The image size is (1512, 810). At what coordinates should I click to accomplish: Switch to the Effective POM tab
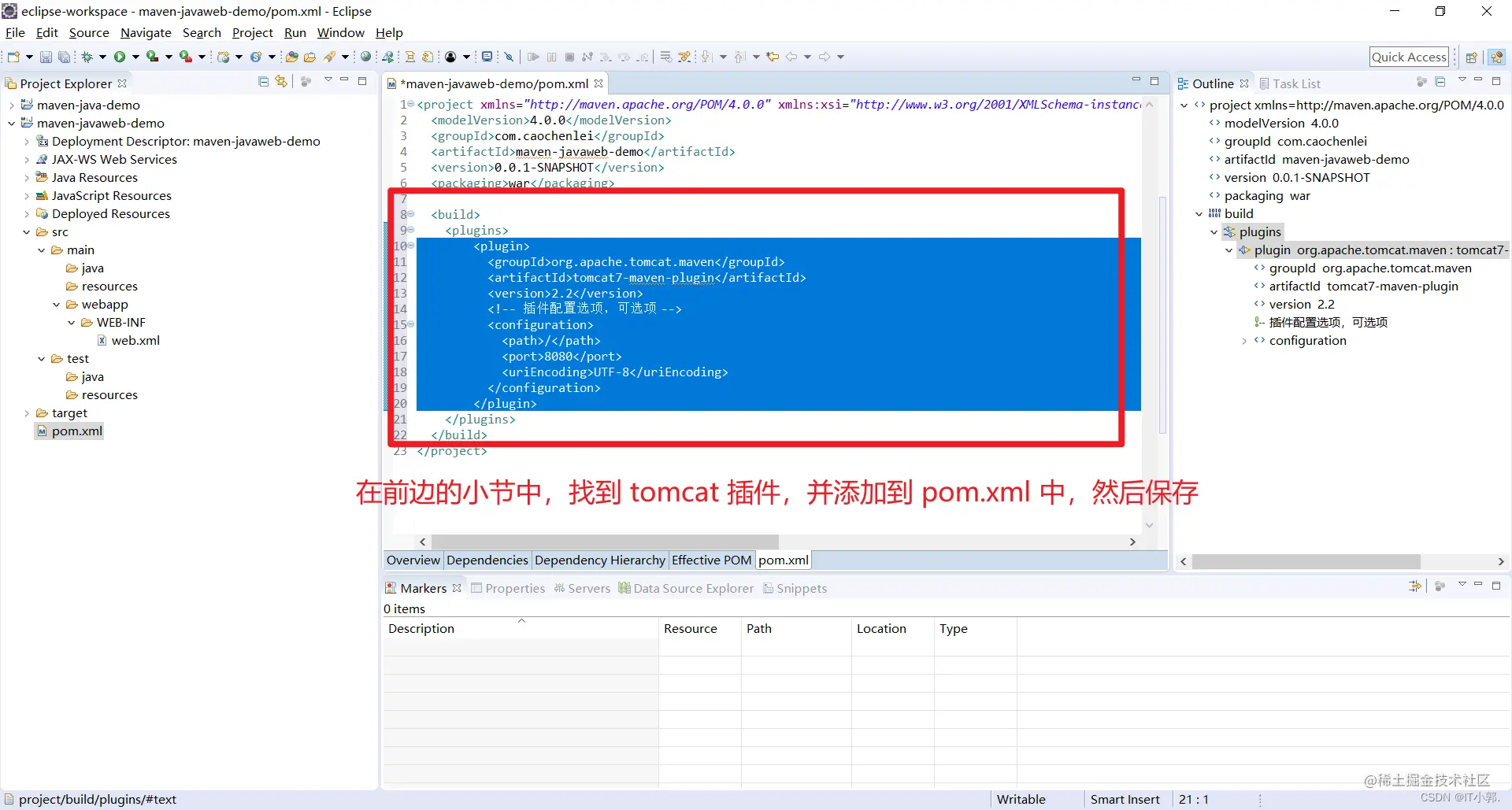tap(711, 560)
